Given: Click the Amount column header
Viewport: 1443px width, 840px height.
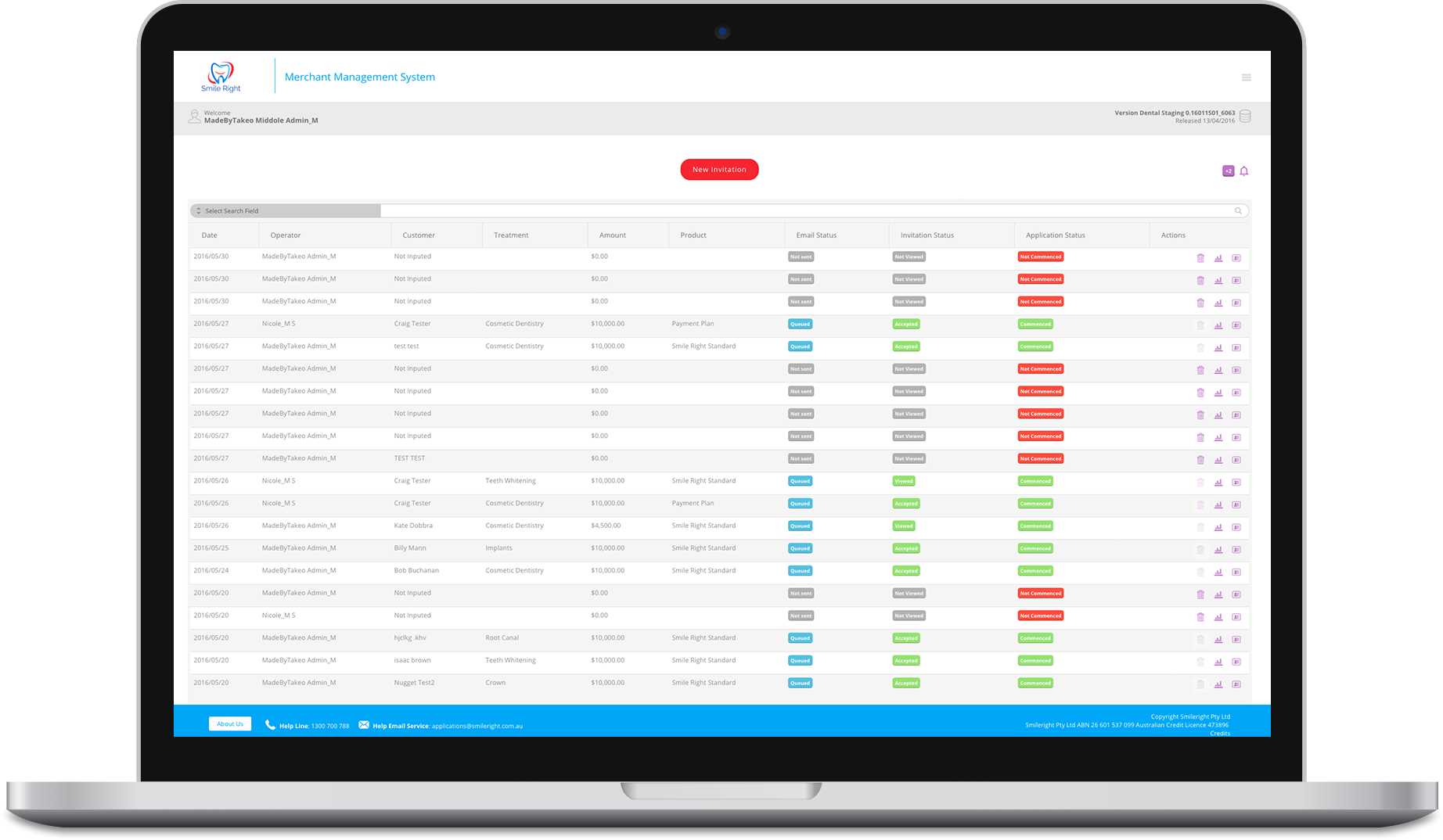Looking at the screenshot, I should pyautogui.click(x=612, y=235).
